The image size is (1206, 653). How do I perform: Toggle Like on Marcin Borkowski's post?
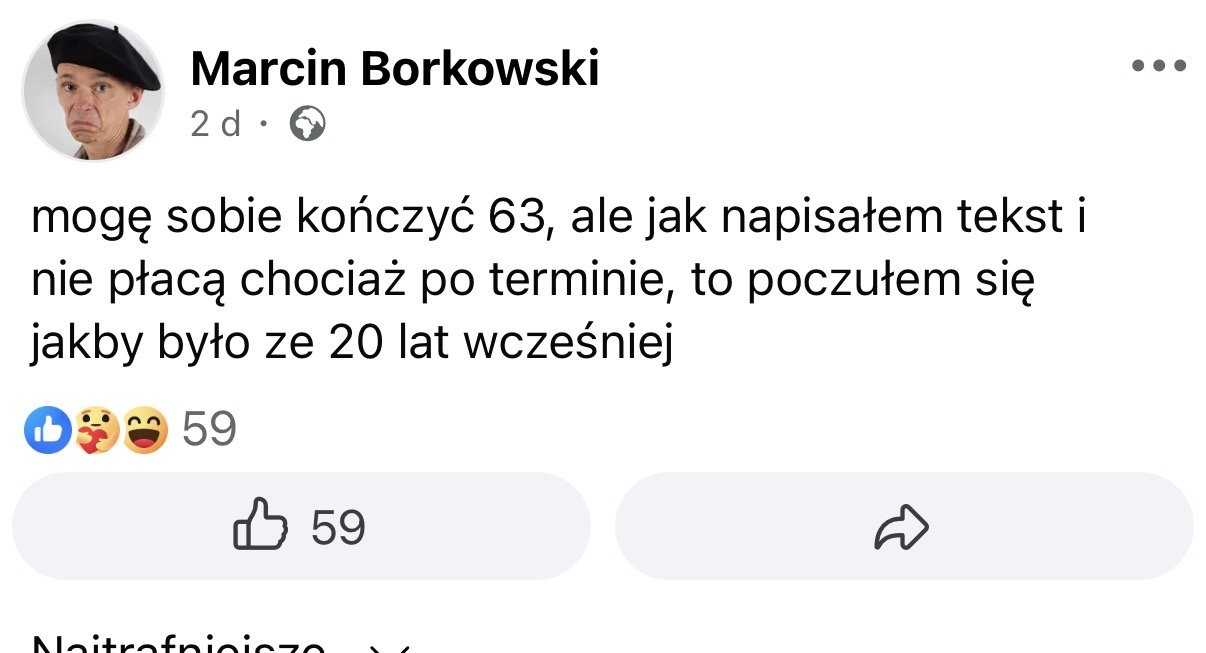[301, 527]
